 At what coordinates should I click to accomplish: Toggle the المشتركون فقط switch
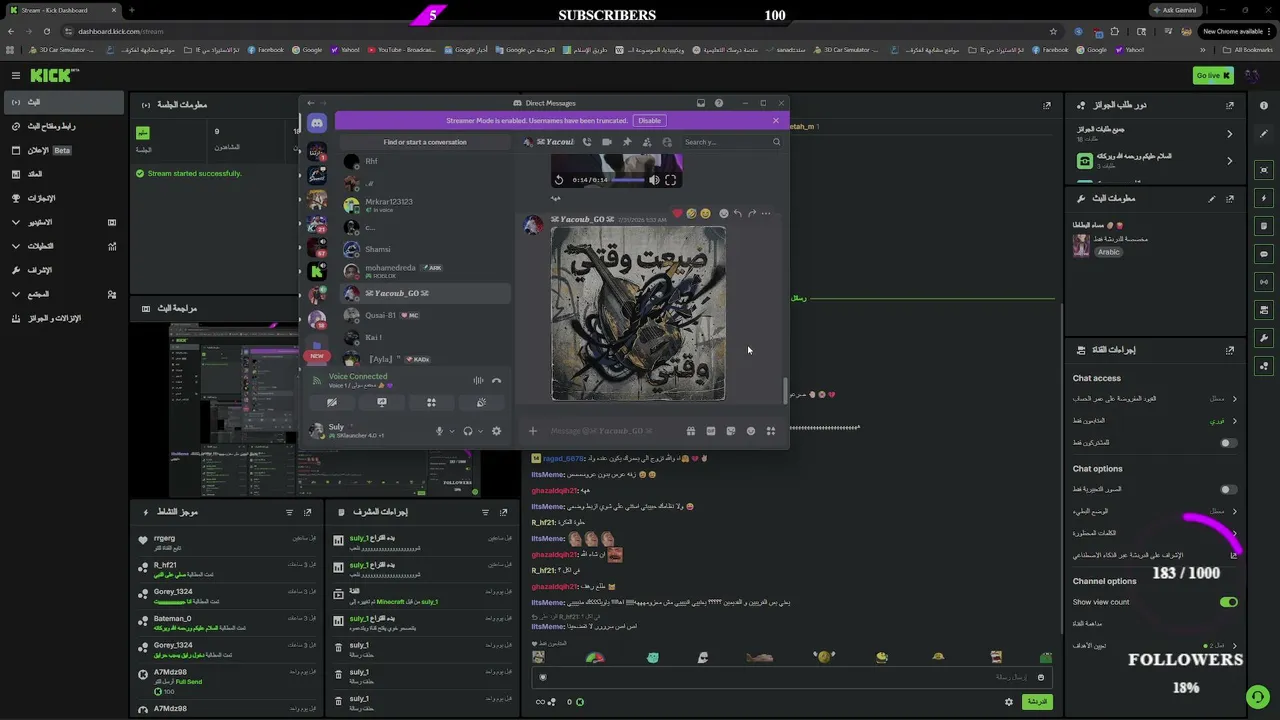point(1228,443)
